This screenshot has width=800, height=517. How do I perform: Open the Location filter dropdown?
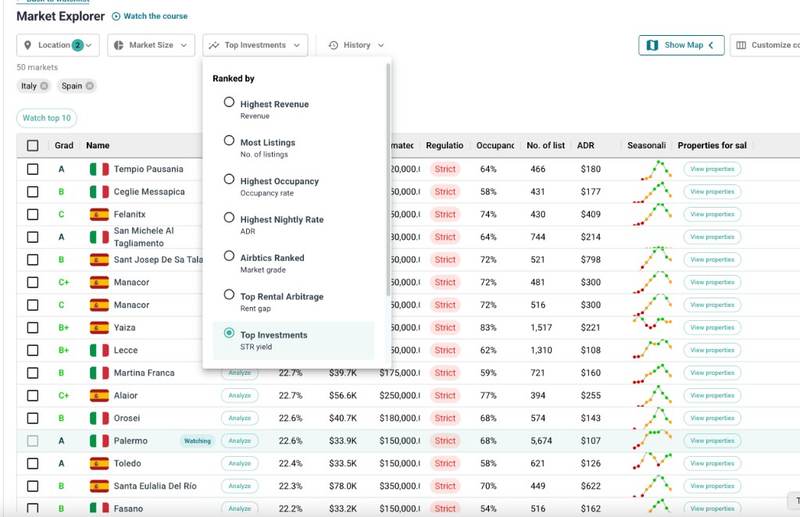click(58, 45)
